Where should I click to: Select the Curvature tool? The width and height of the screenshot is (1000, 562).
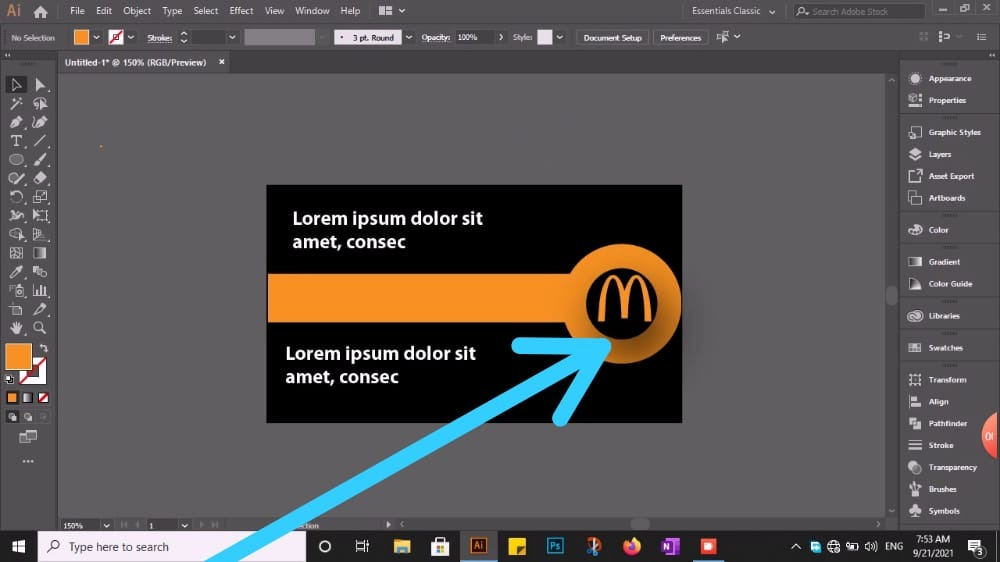pos(40,122)
